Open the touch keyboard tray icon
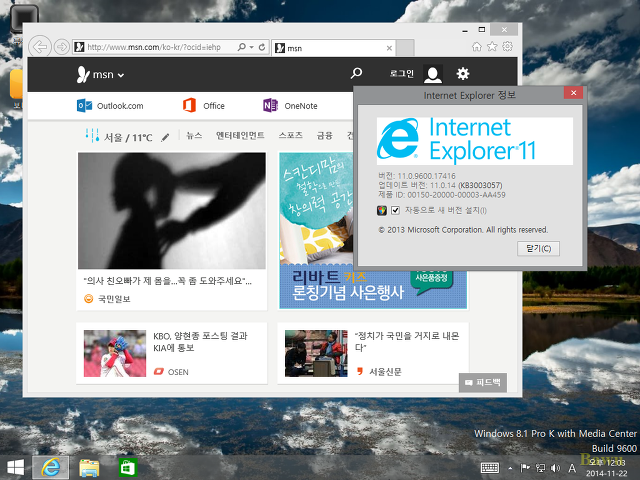Screen dimensions: 640x480 pyautogui.click(x=490, y=468)
